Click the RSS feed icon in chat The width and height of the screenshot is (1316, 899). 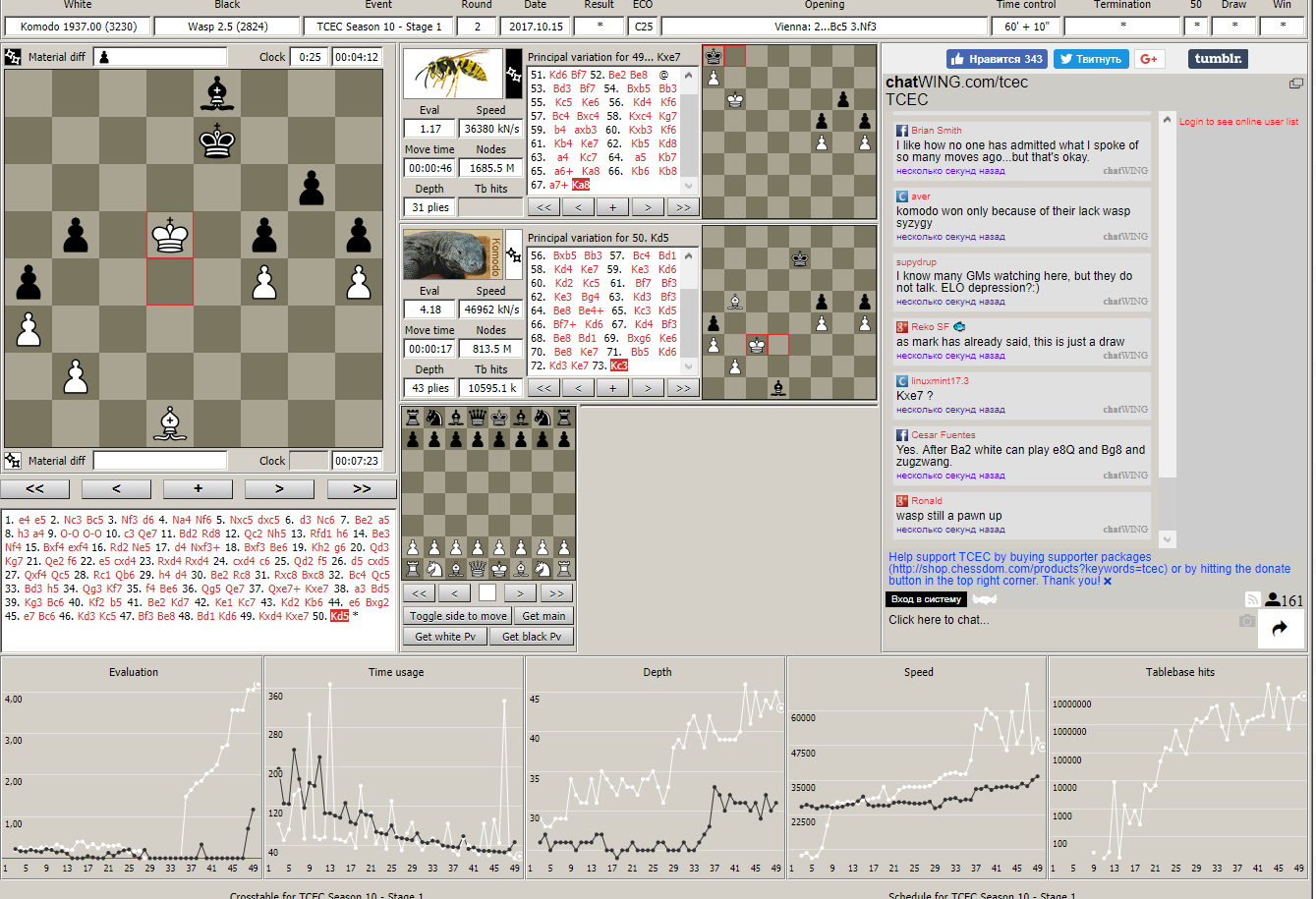tap(1252, 599)
